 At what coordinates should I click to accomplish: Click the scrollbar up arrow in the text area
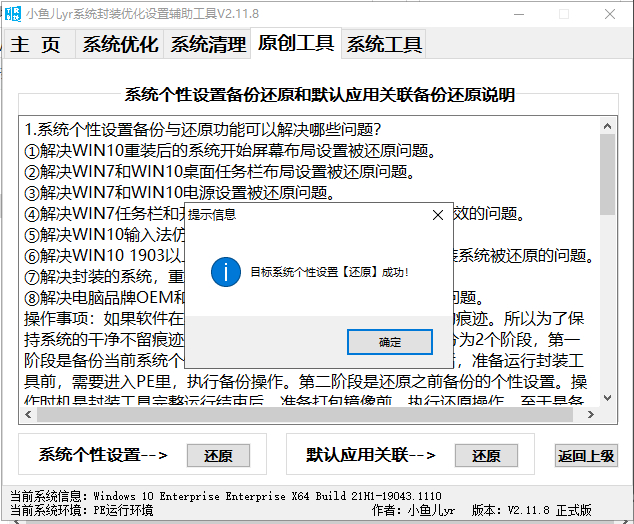[608, 127]
